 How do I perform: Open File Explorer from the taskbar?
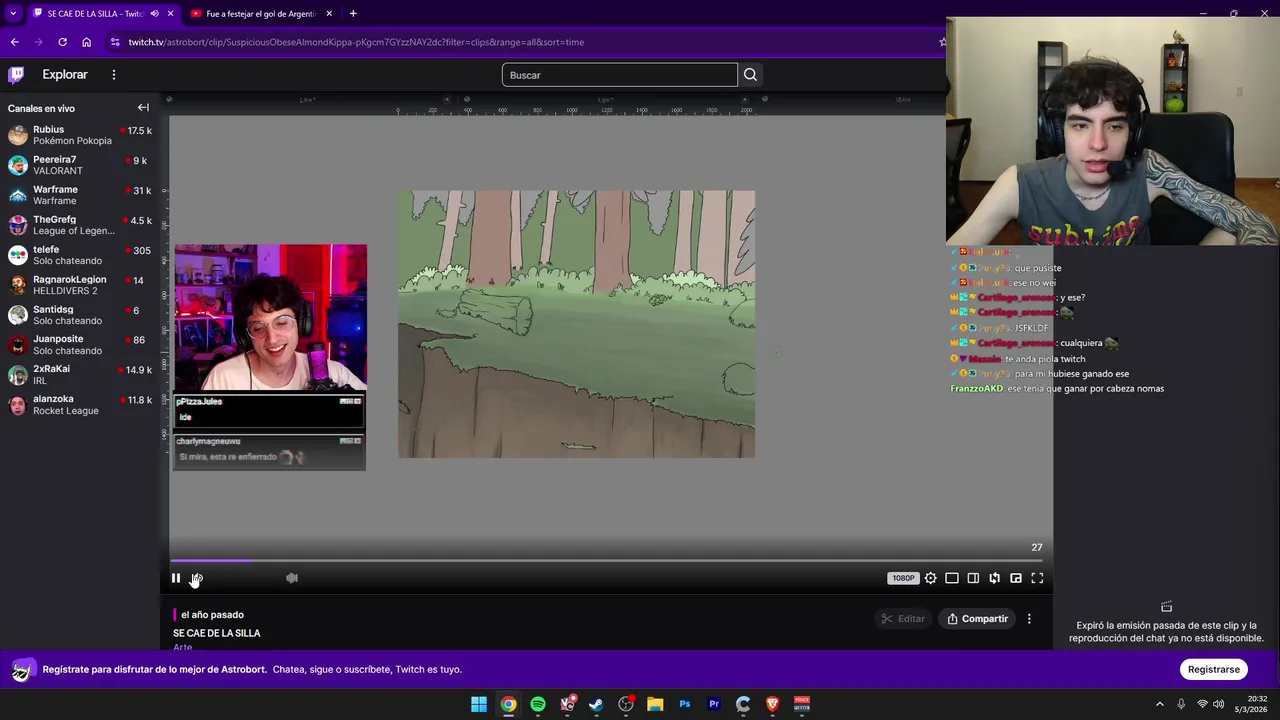(x=655, y=704)
